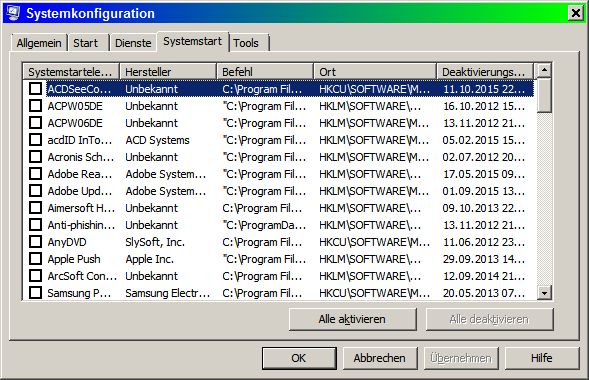589x380 pixels.
Task: Click the date 02.07.2012 20... cell
Action: (484, 157)
